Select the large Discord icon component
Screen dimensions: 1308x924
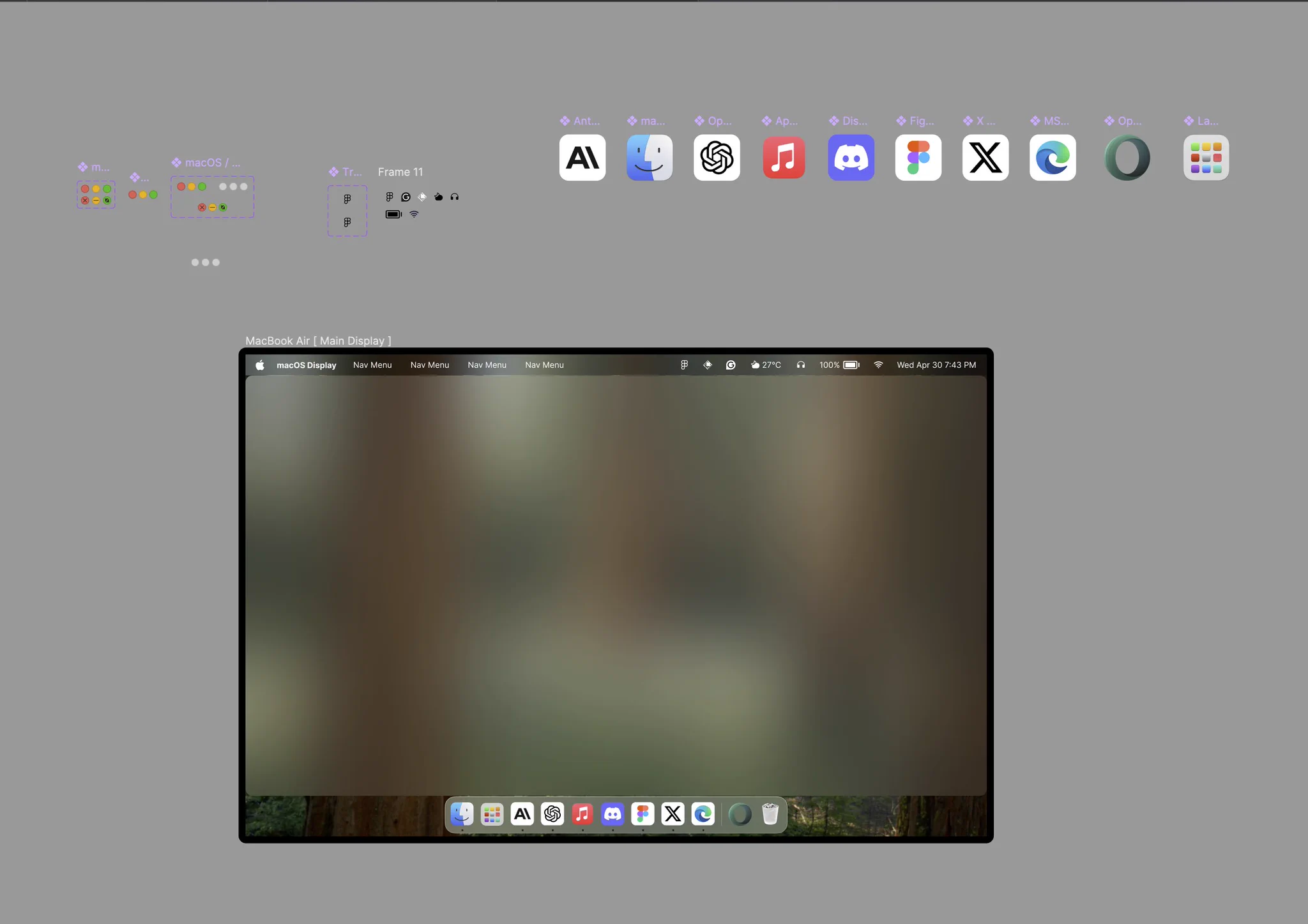851,158
